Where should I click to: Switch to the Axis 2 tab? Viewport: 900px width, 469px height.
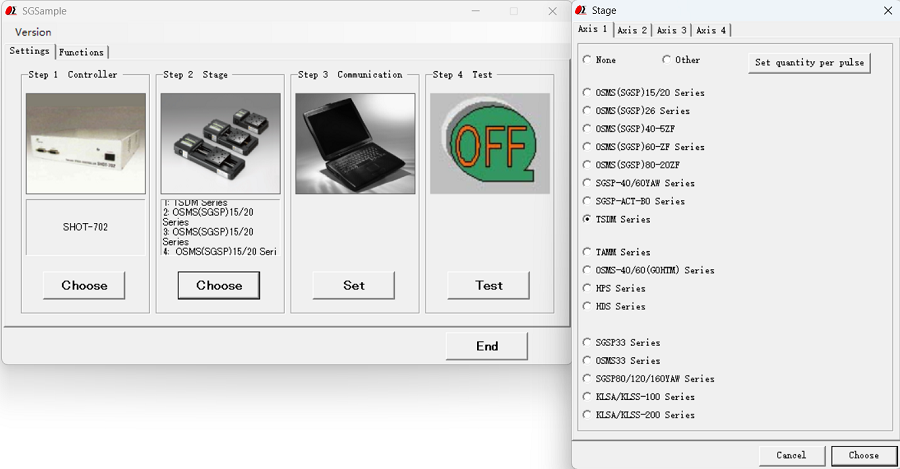[632, 31]
